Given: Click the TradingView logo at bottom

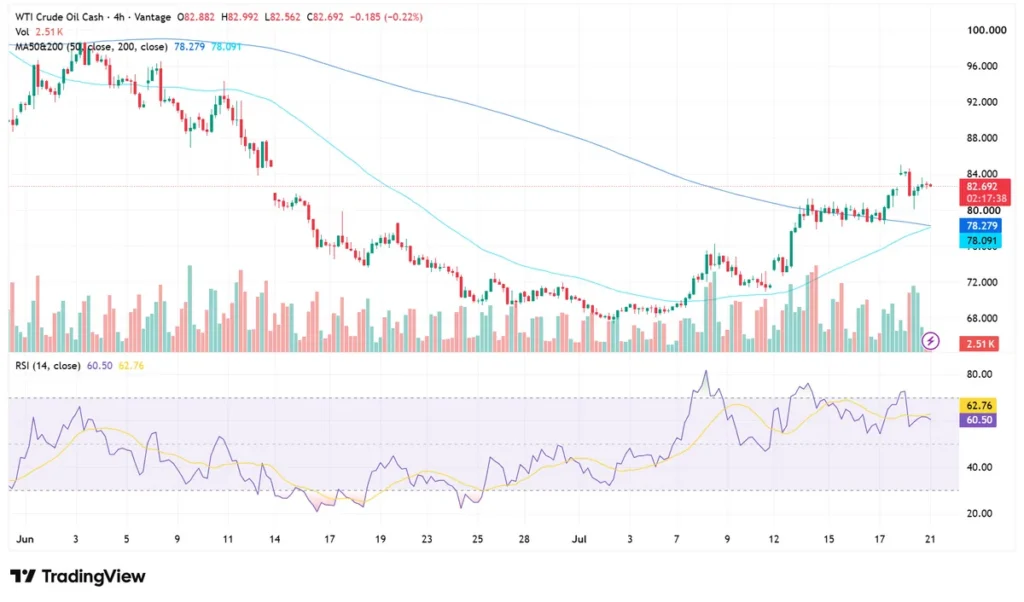Looking at the screenshot, I should (78, 577).
